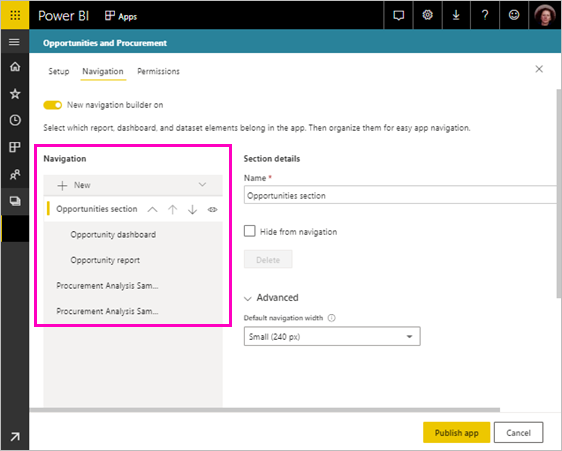The image size is (562, 451).
Task: Switch to the Navigation tab
Action: pyautogui.click(x=103, y=71)
